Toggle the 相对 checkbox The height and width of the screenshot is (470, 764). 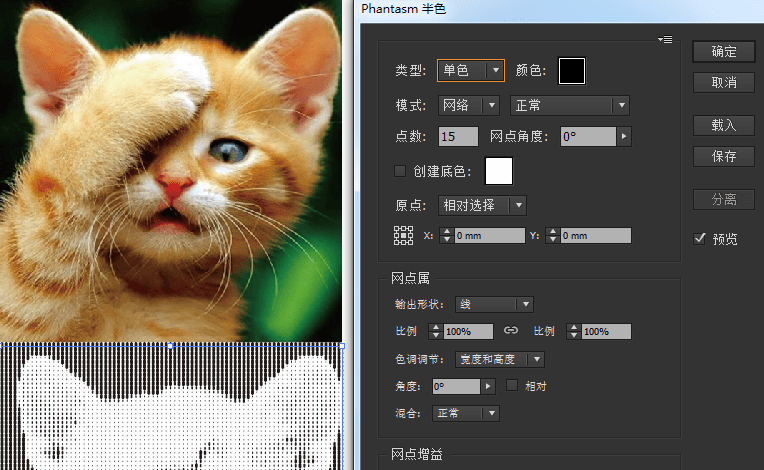[512, 386]
